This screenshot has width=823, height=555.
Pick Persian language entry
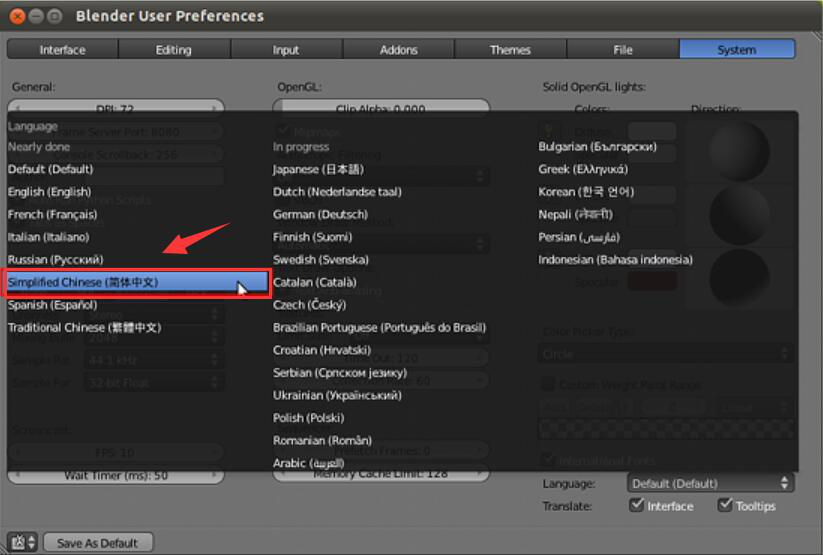(x=579, y=237)
